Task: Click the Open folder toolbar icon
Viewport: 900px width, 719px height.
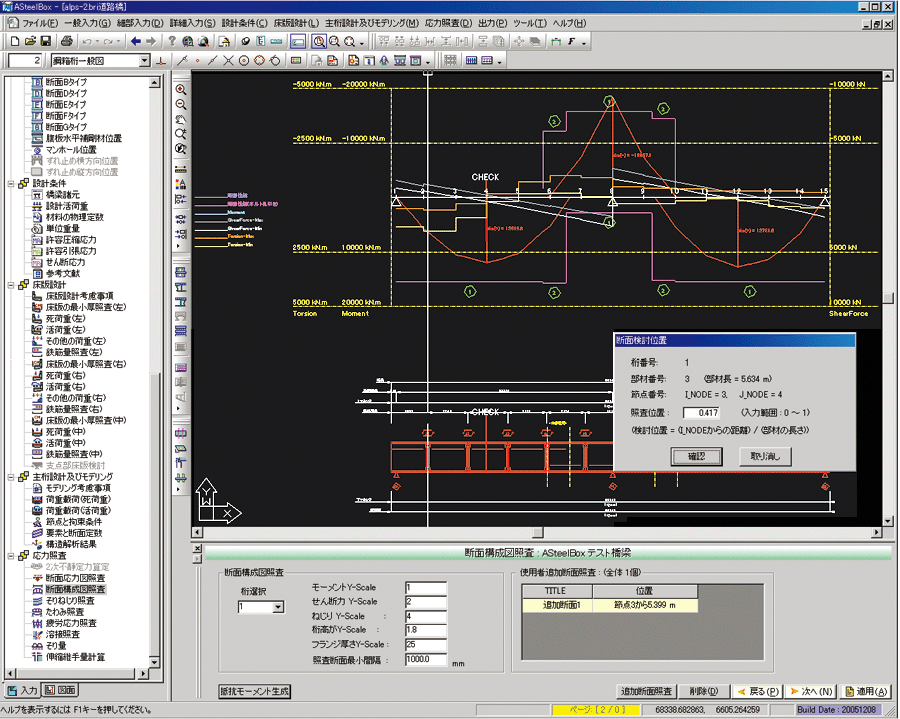Action: pos(29,41)
